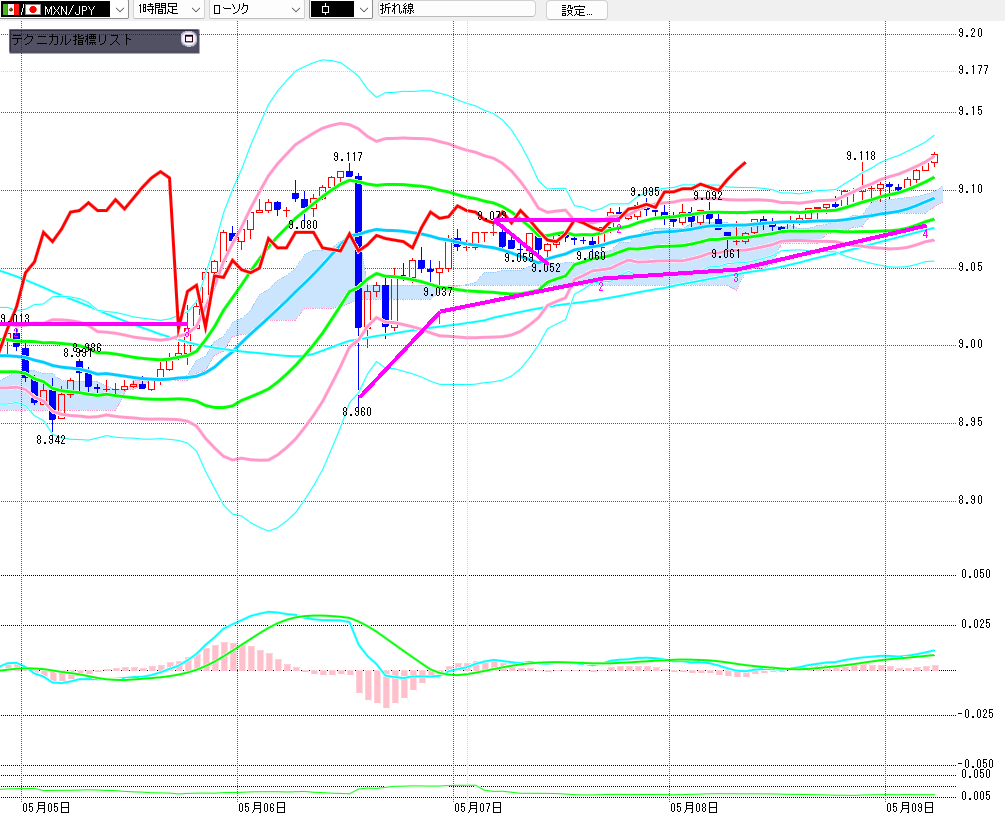This screenshot has height=818, width=1005.
Task: Click the 05月07日 date label
Action: 478,808
